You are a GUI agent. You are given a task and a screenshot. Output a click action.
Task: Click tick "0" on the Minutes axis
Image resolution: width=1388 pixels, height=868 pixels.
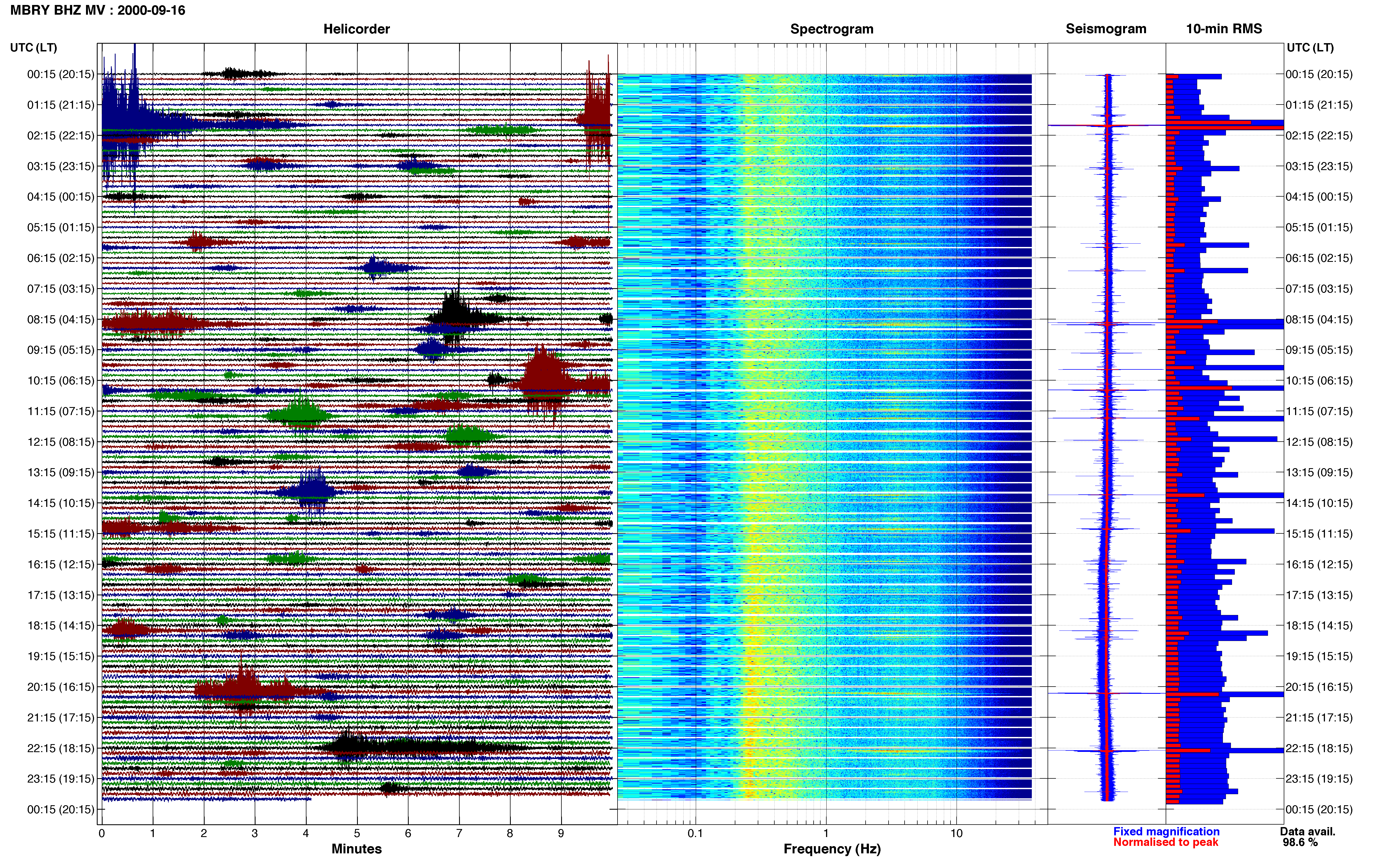(101, 833)
